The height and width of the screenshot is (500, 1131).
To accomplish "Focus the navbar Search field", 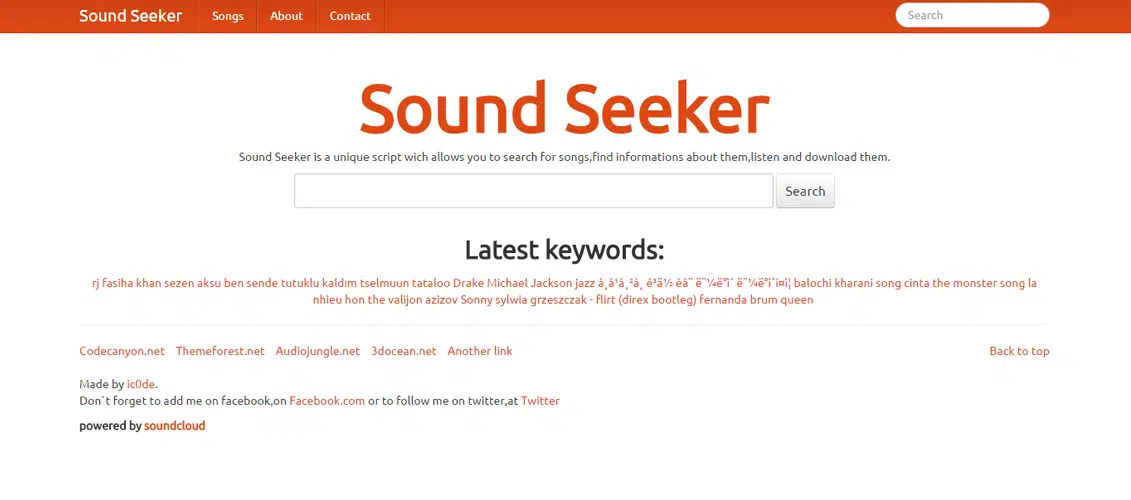I will tap(972, 15).
